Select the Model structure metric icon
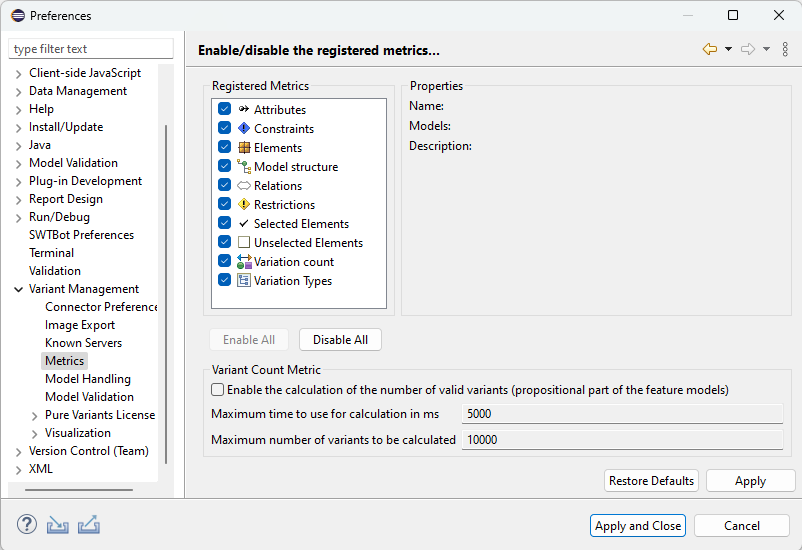802x550 pixels. click(x=244, y=166)
